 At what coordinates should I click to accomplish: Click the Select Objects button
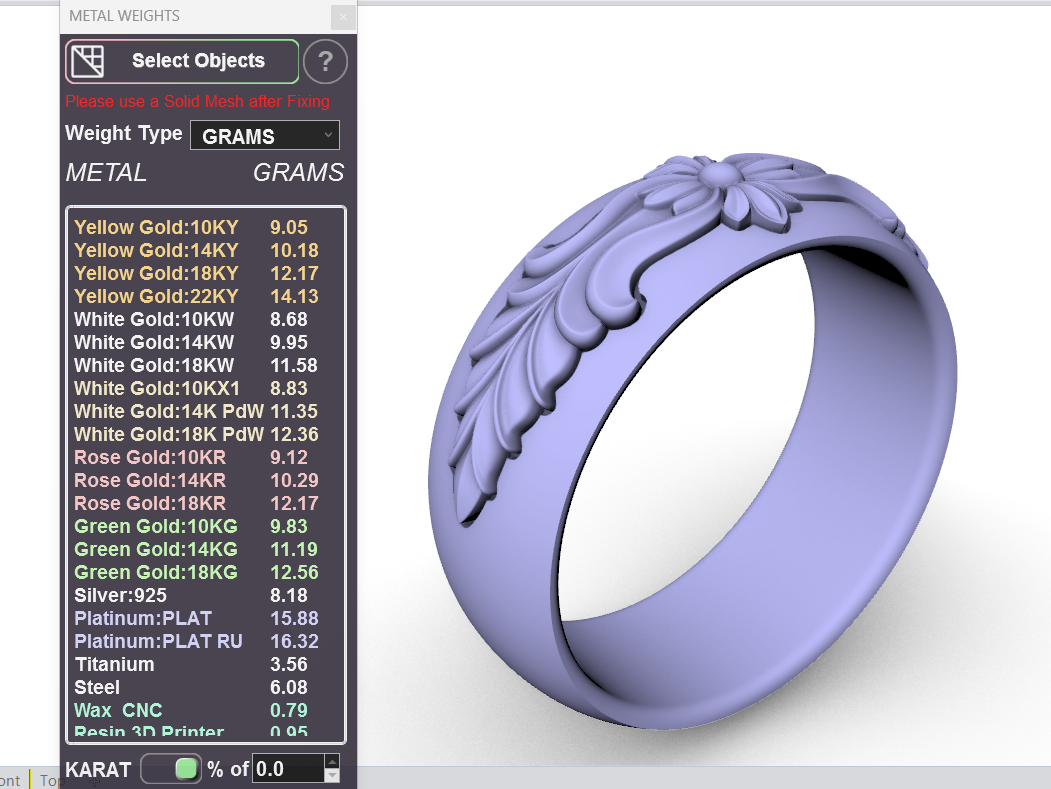coord(182,61)
